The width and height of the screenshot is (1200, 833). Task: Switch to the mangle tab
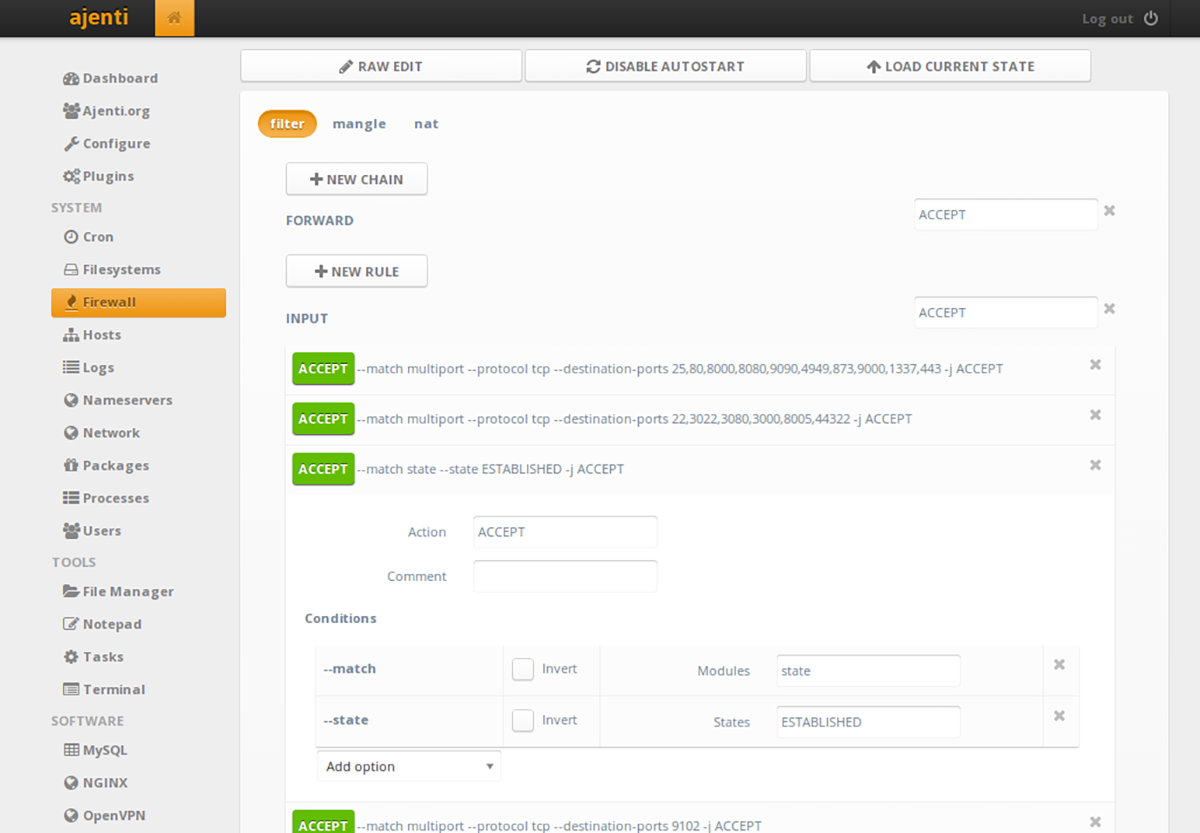pyautogui.click(x=359, y=123)
